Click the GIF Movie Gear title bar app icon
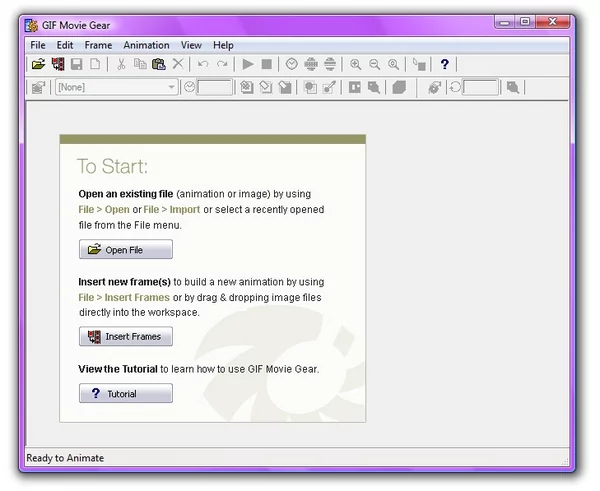The image size is (600, 491). tap(31, 25)
